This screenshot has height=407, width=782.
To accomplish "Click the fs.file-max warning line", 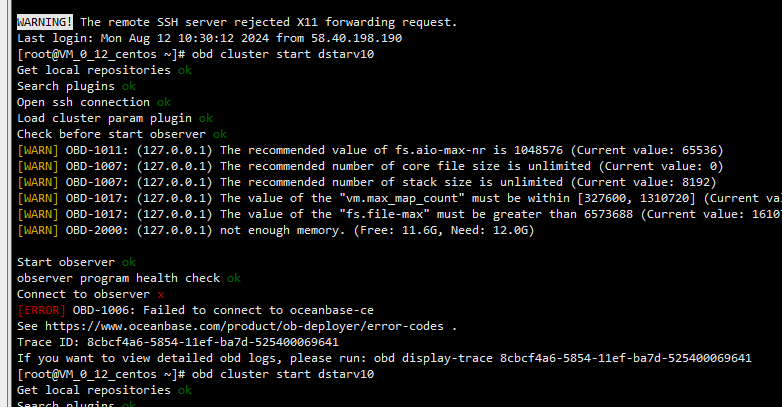I will click(x=399, y=214).
